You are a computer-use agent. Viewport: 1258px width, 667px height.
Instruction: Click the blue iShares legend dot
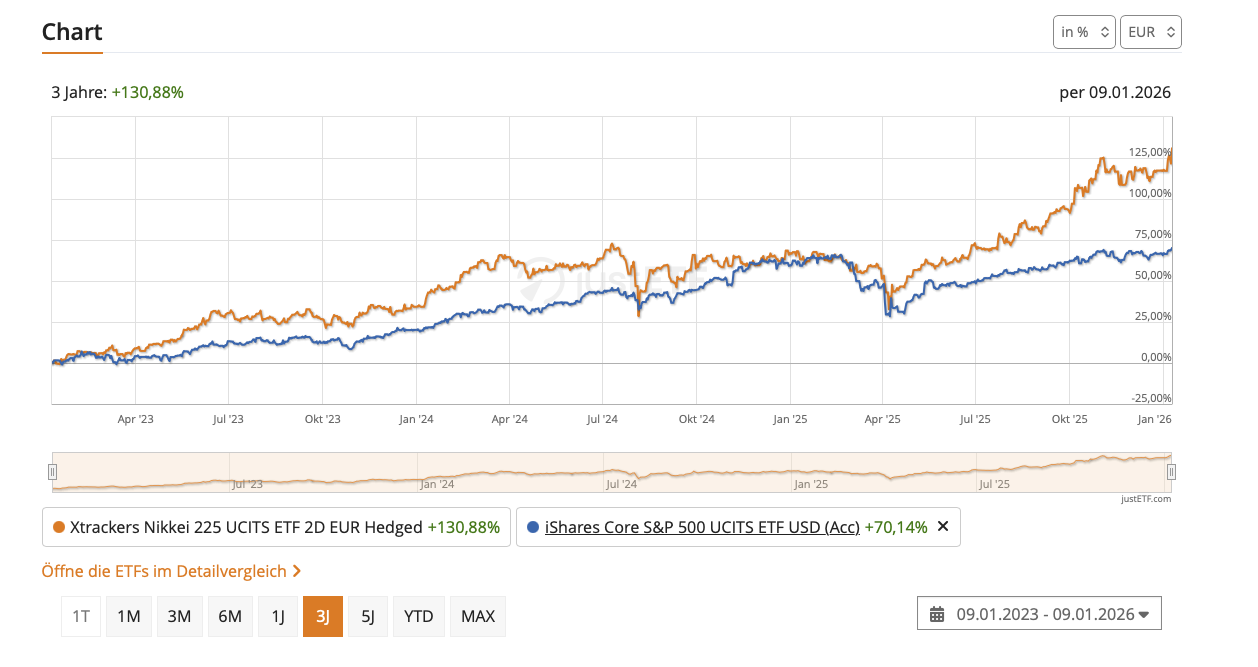click(x=532, y=527)
